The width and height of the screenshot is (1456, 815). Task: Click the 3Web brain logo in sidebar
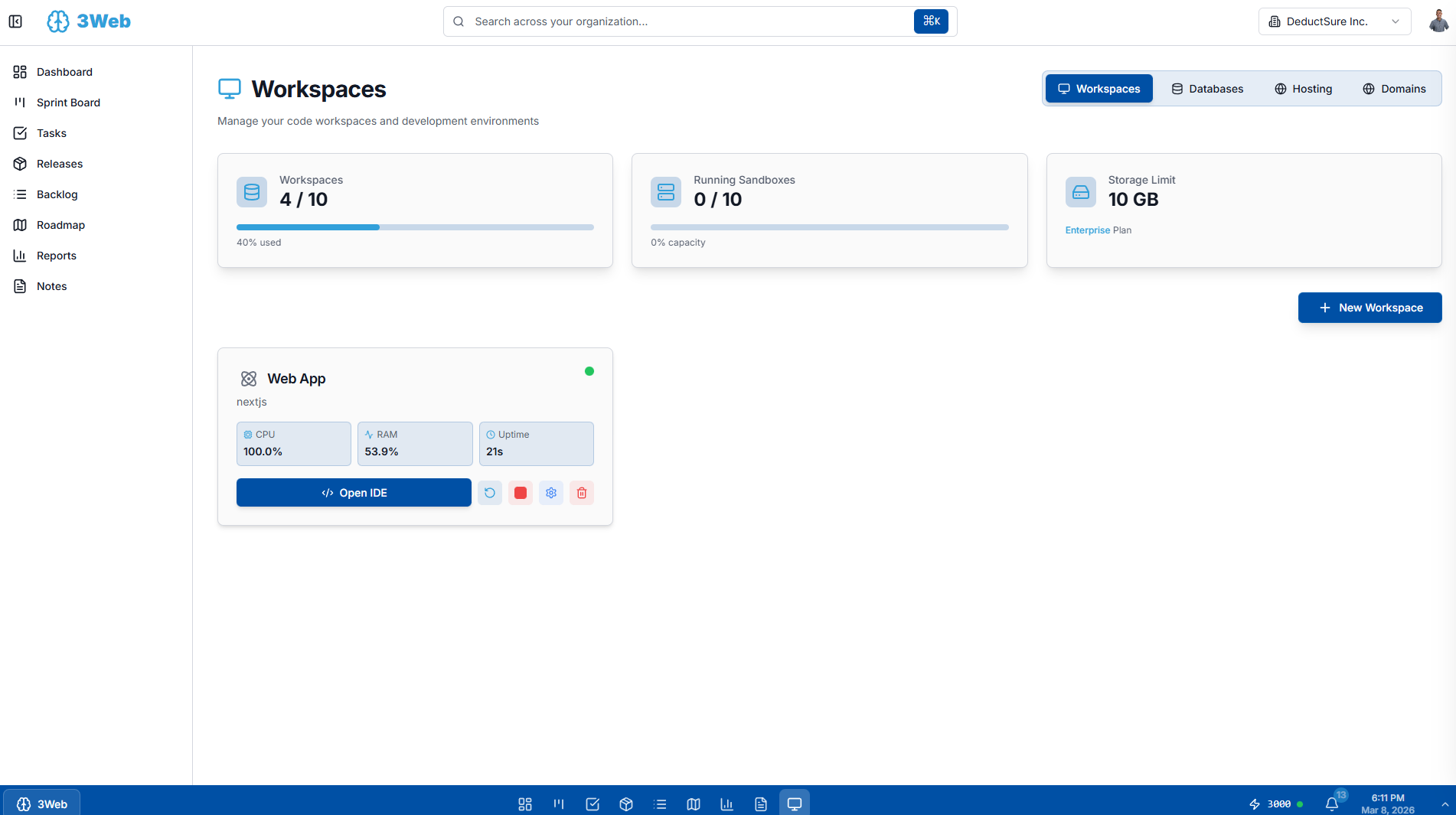pyautogui.click(x=58, y=21)
